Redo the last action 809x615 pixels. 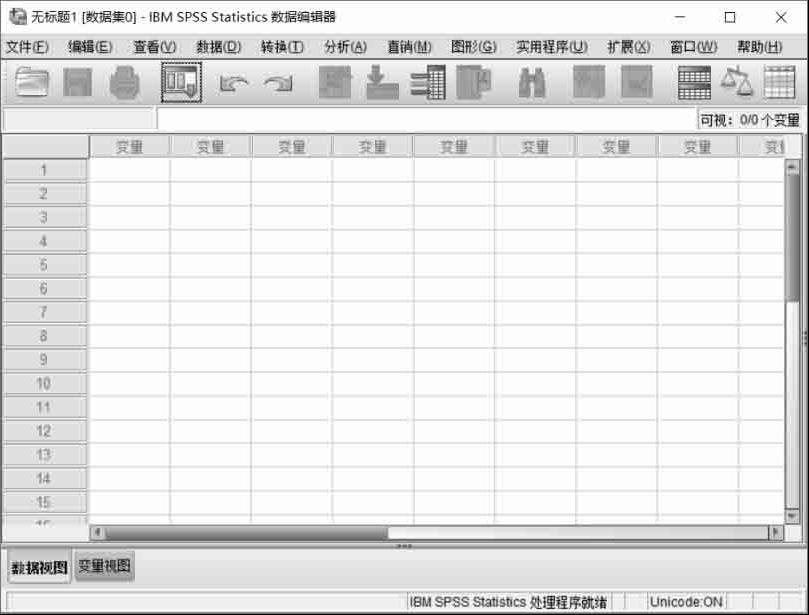coord(279,83)
